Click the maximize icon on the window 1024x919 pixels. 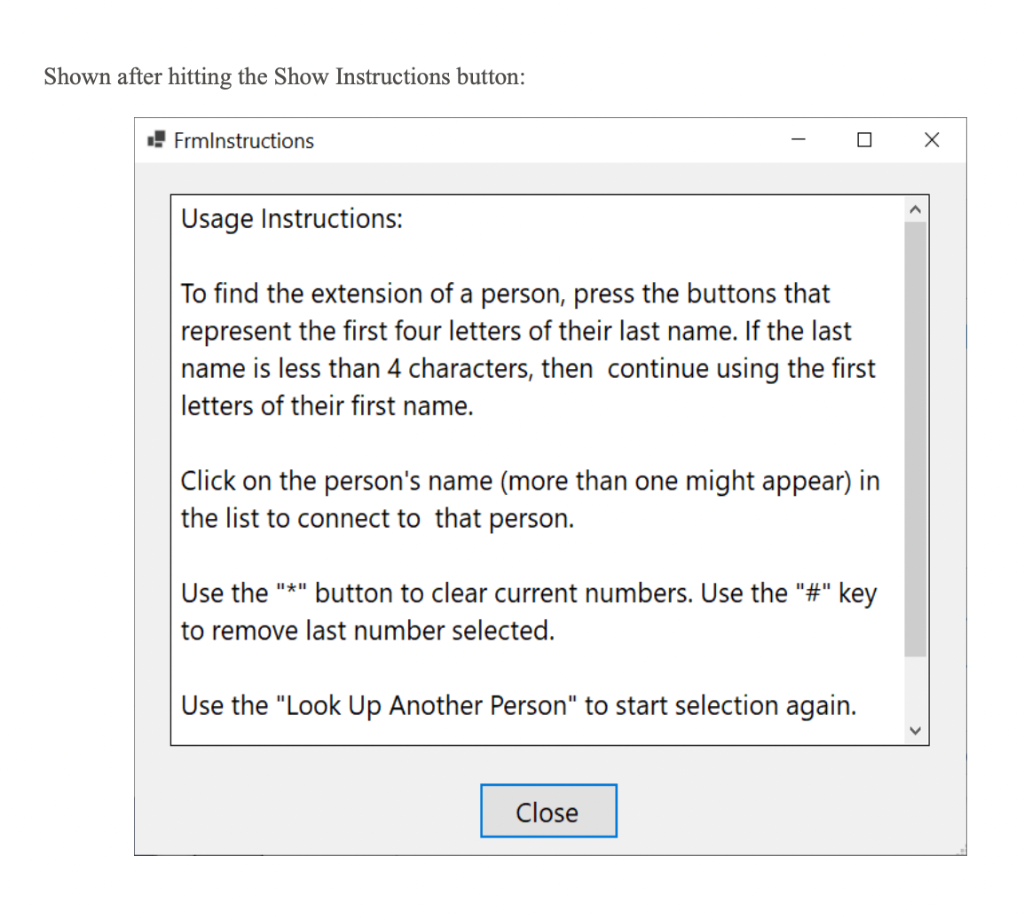[x=864, y=141]
